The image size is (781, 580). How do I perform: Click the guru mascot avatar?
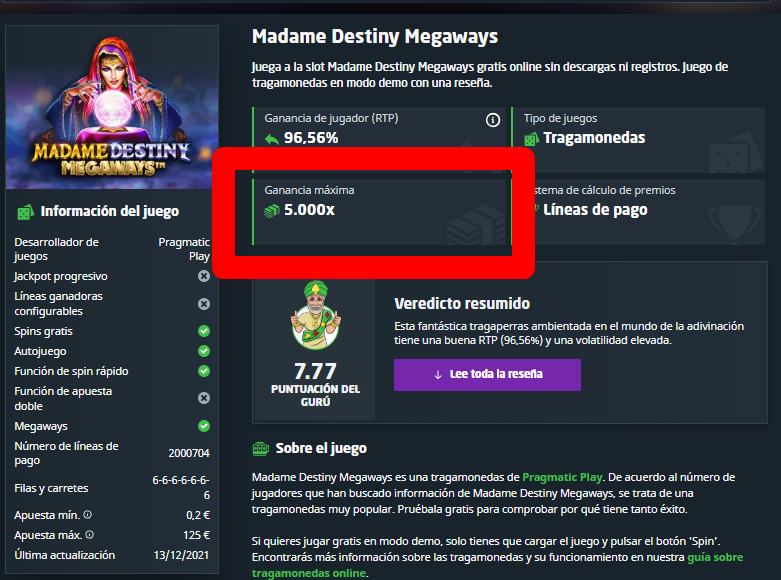pos(316,315)
